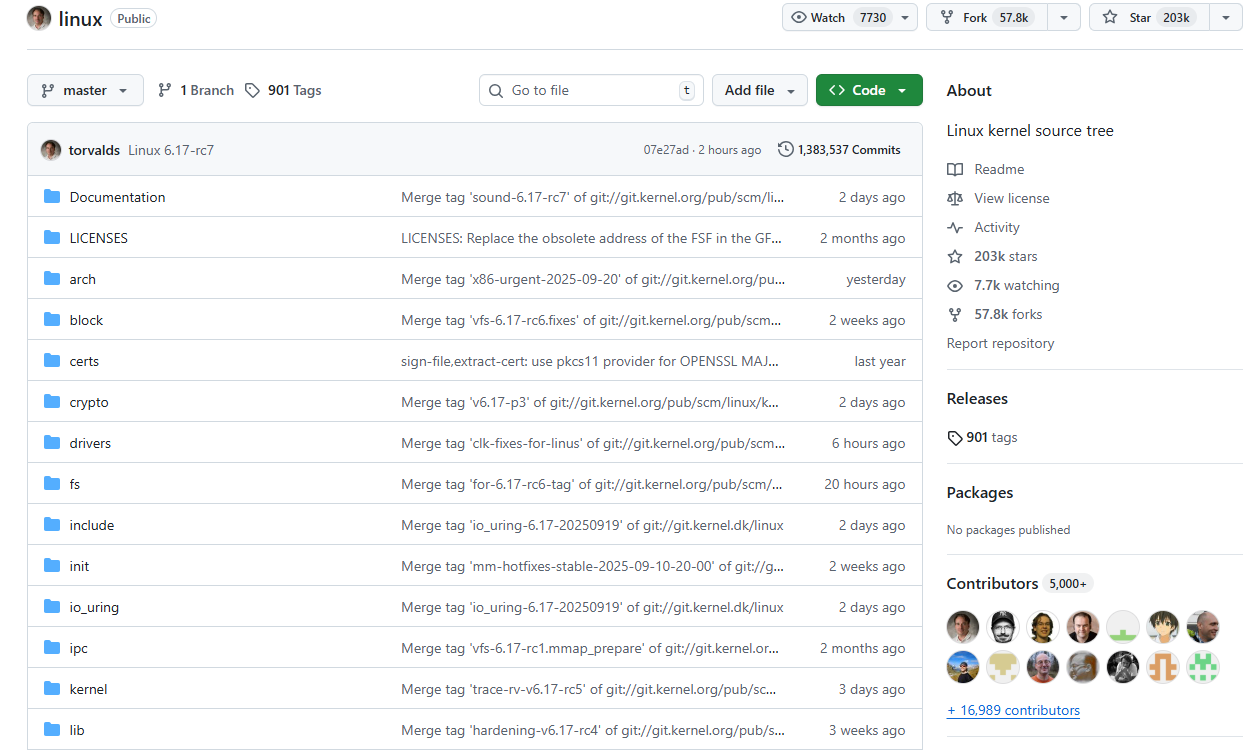Click the first contributor avatar thumbnail
This screenshot has width=1252, height=750.
coord(963,627)
